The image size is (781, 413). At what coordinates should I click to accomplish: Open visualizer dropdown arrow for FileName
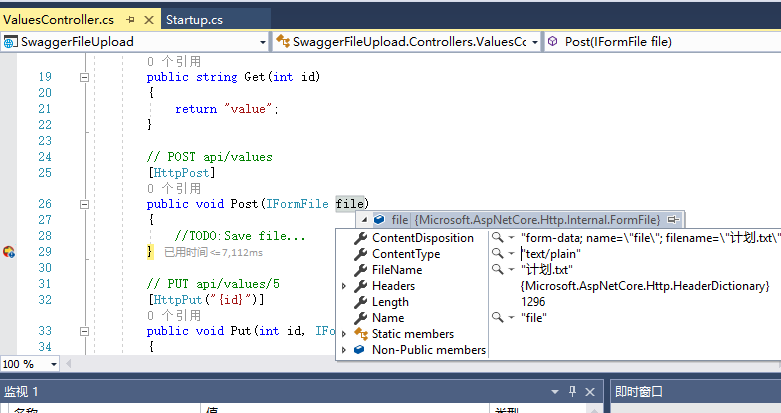click(x=511, y=270)
